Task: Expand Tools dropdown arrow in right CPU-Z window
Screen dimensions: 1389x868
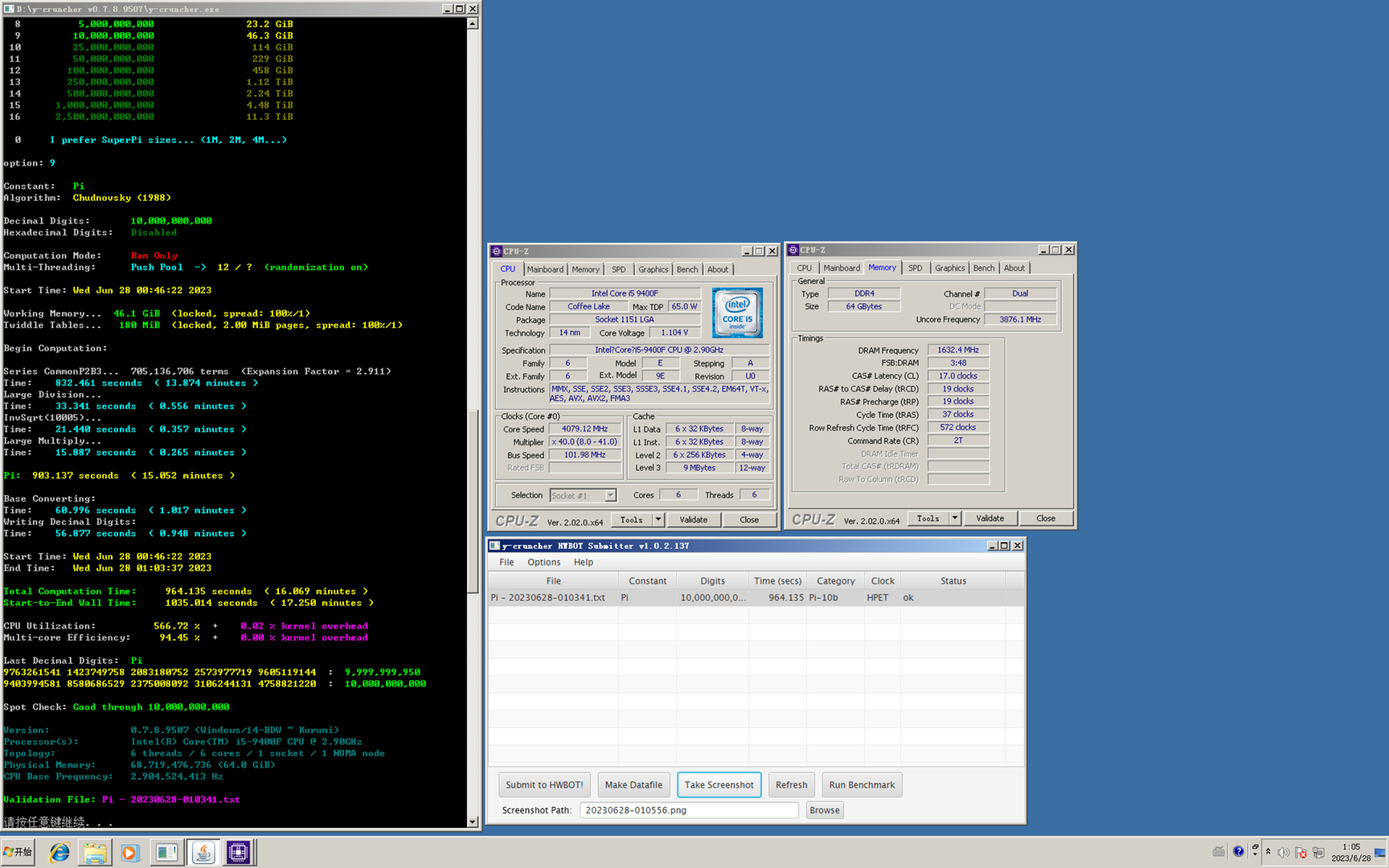Action: coord(955,518)
